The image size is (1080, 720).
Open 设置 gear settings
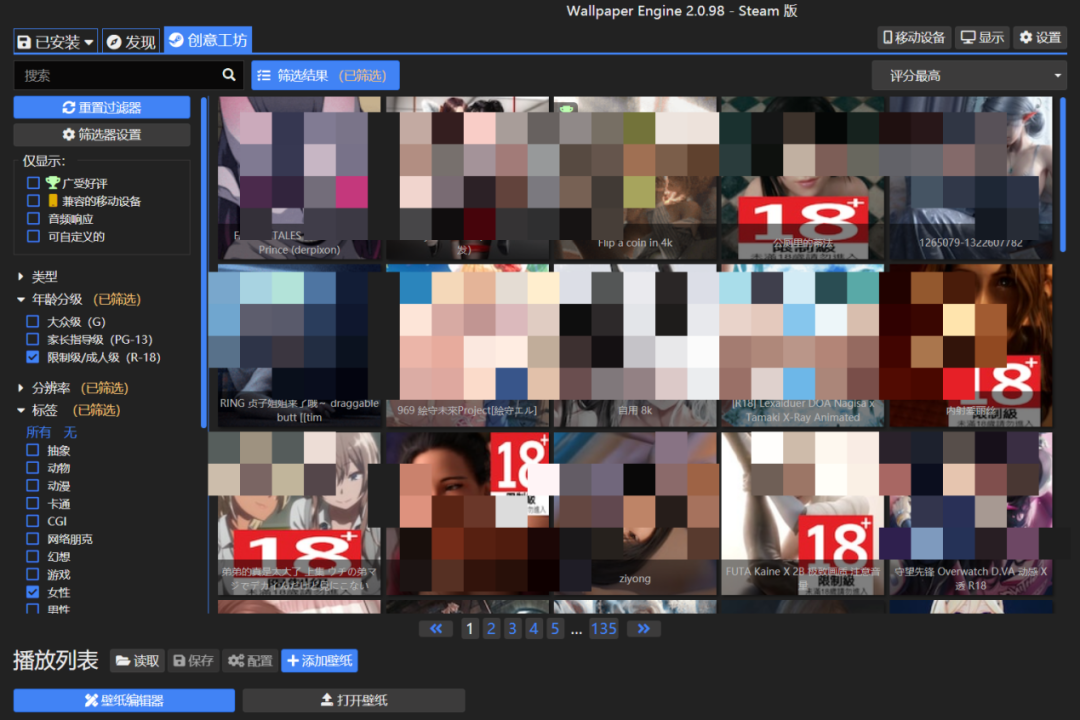tap(1040, 37)
